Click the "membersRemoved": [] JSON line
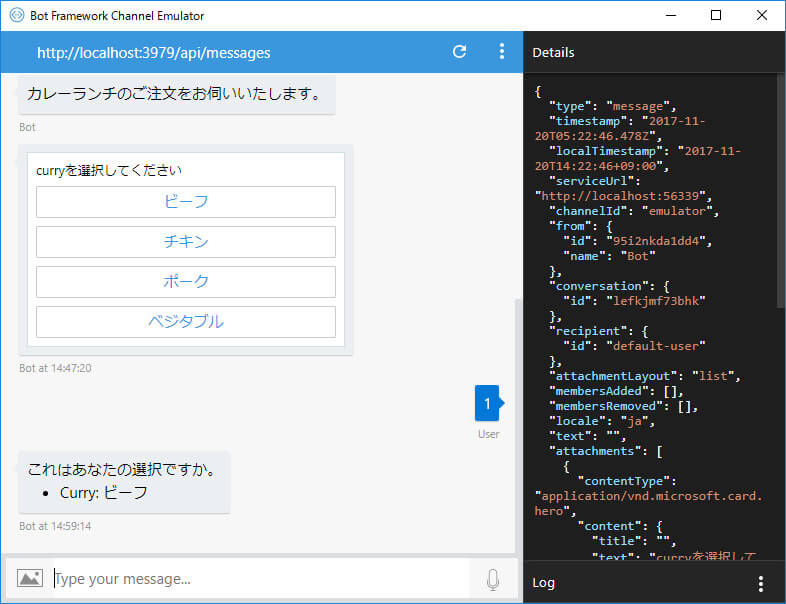The height and width of the screenshot is (604, 786). (623, 407)
